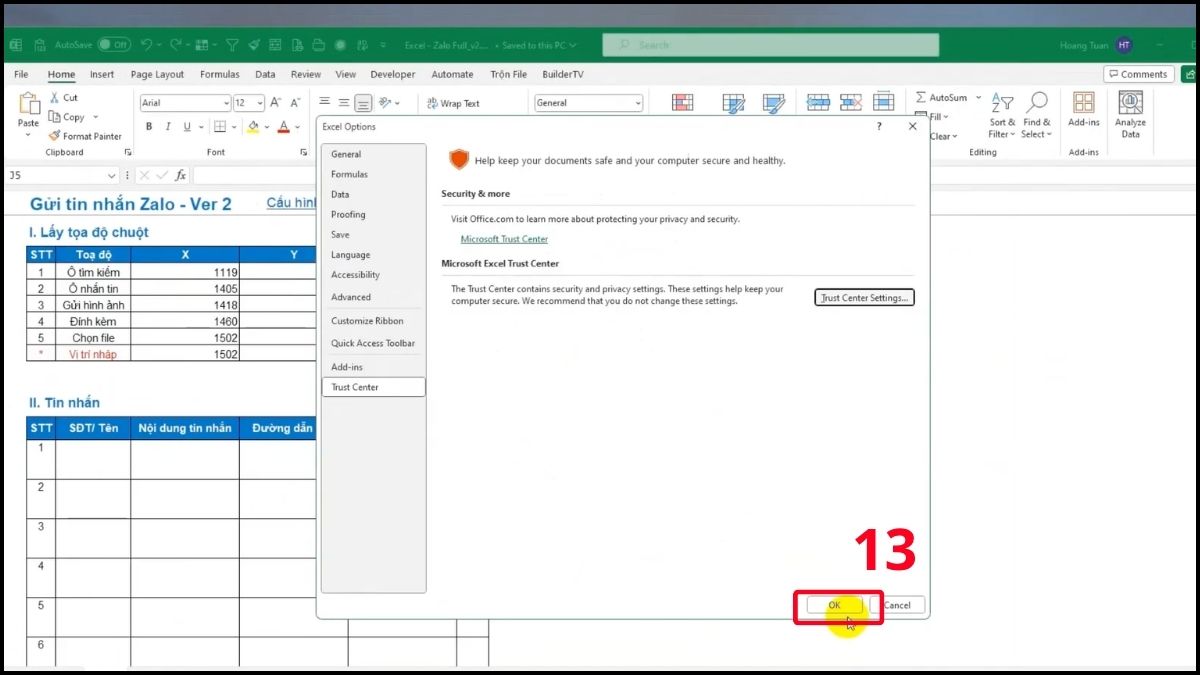Toggle Italic formatting
This screenshot has height=675, width=1200.
tap(168, 127)
